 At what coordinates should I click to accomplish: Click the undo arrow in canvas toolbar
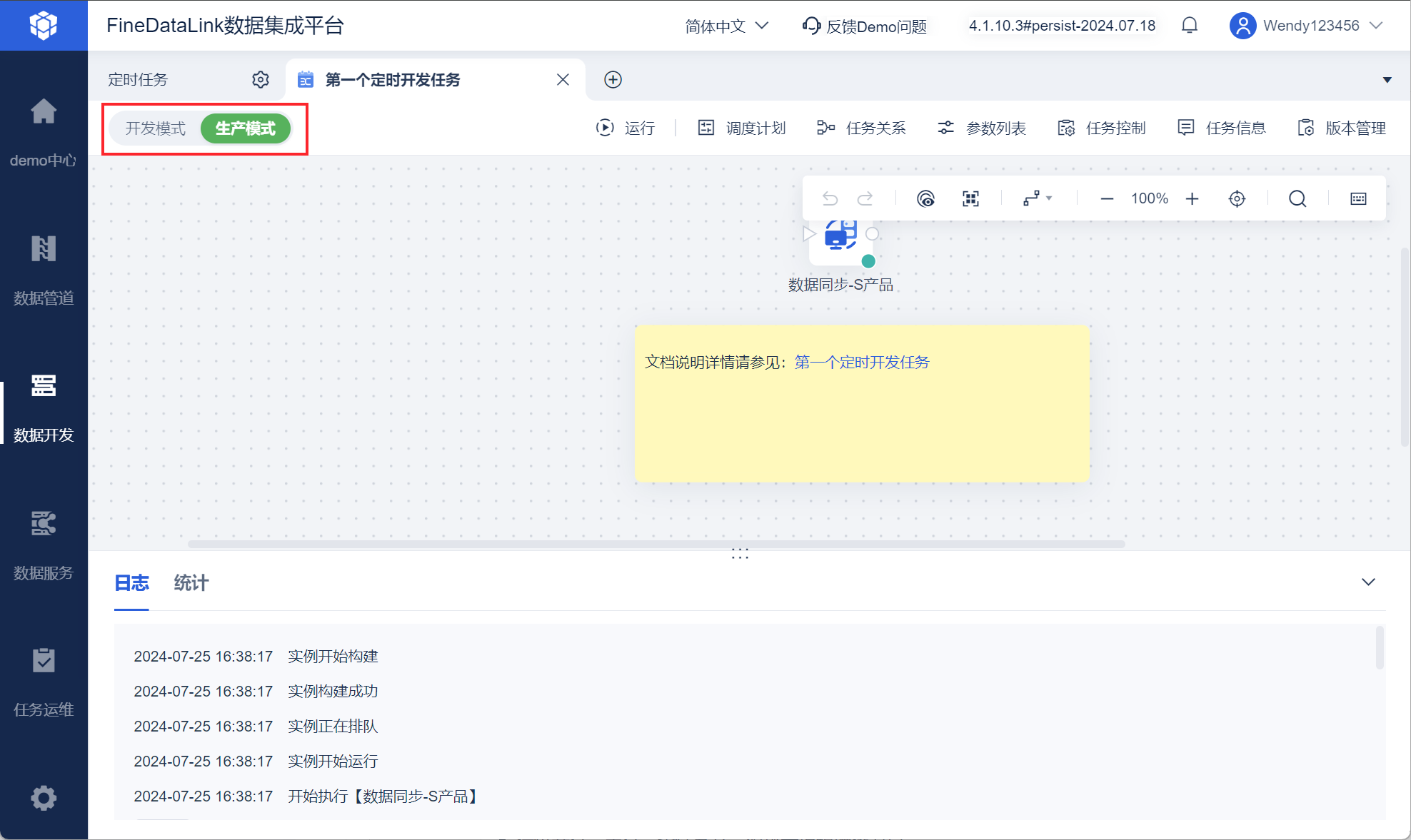829,198
